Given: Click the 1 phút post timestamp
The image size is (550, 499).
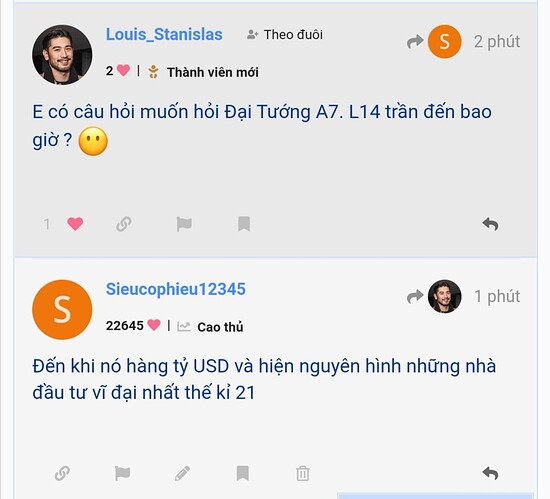Looking at the screenshot, I should coord(497,297).
